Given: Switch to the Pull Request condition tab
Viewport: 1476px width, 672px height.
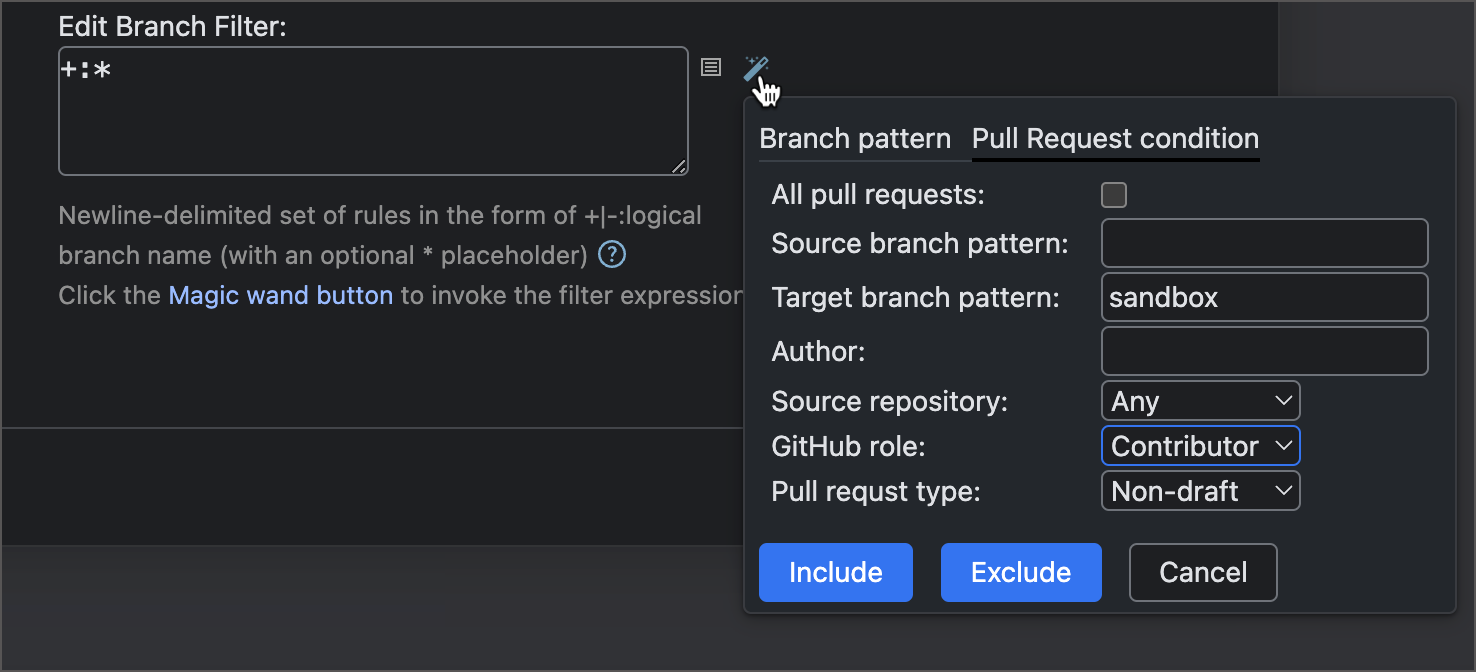Looking at the screenshot, I should 1114,138.
